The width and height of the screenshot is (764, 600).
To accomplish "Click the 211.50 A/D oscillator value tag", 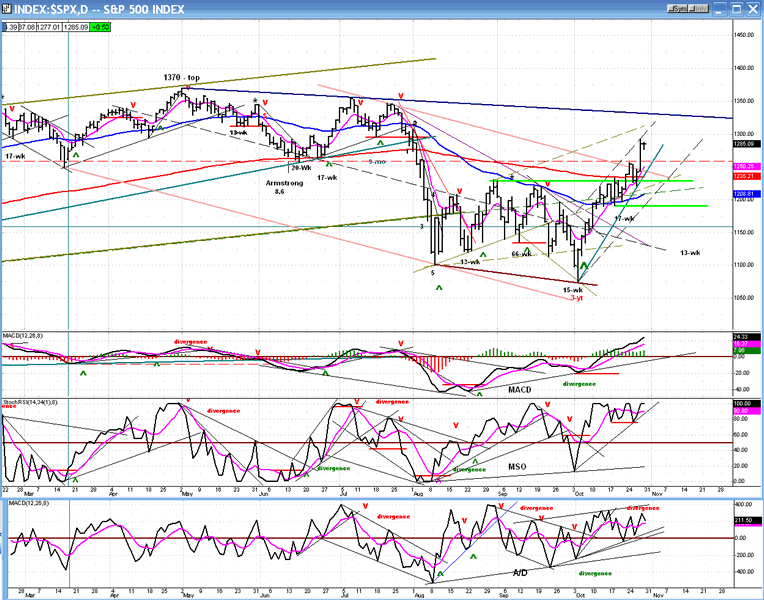I will point(746,521).
